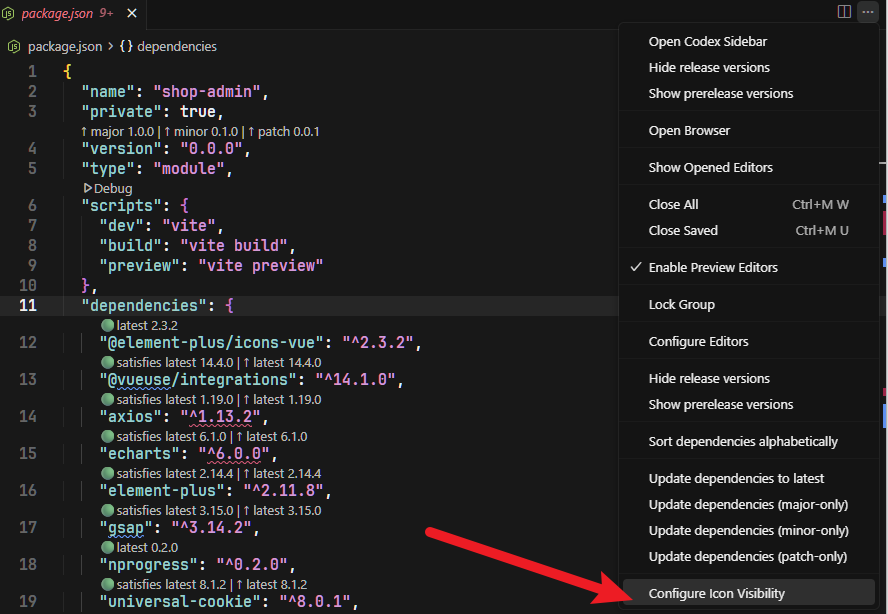Viewport: 888px width, 614px height.
Task: Close the package.json tab
Action: [132, 13]
